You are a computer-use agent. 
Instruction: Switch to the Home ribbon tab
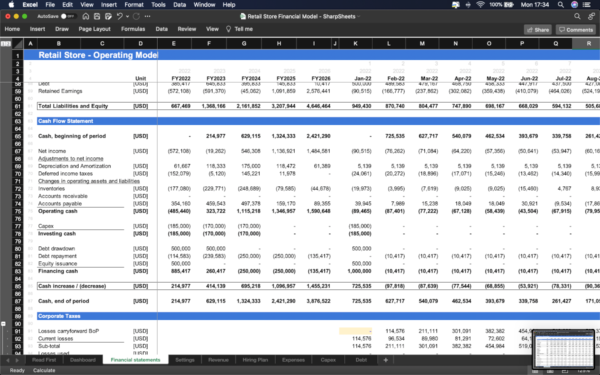12,29
